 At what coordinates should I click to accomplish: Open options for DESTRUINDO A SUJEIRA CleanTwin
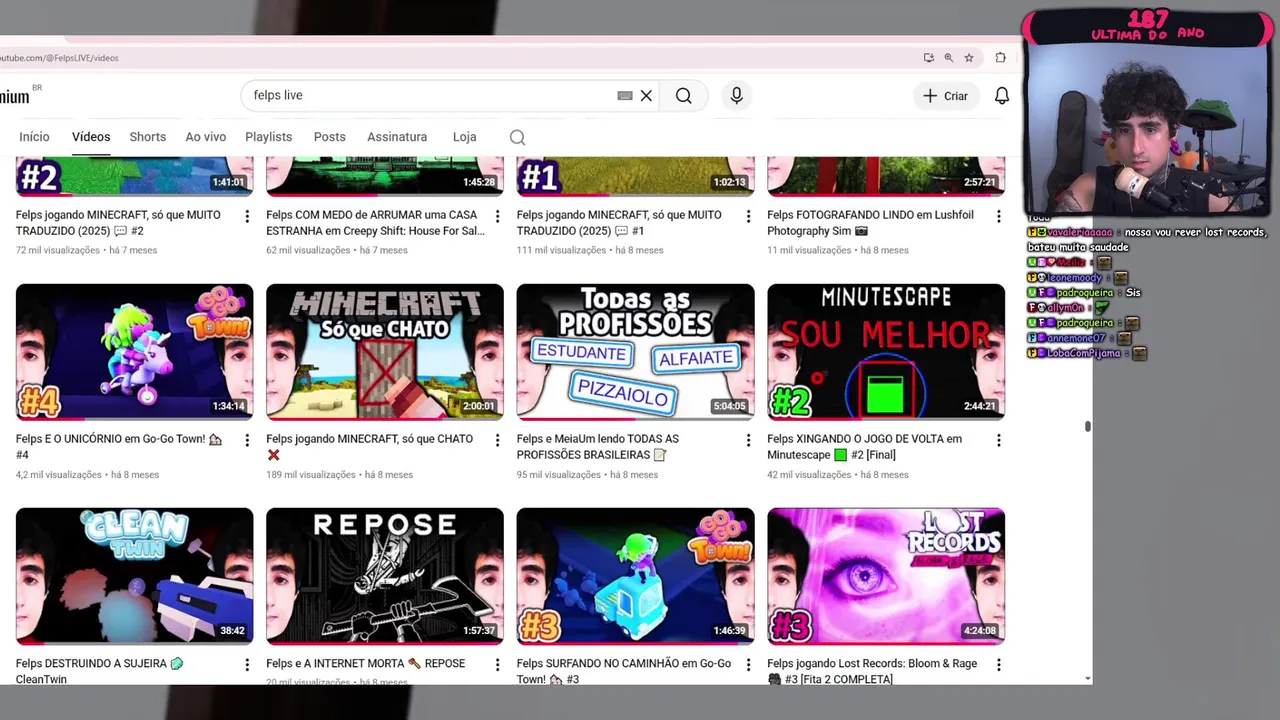click(247, 664)
